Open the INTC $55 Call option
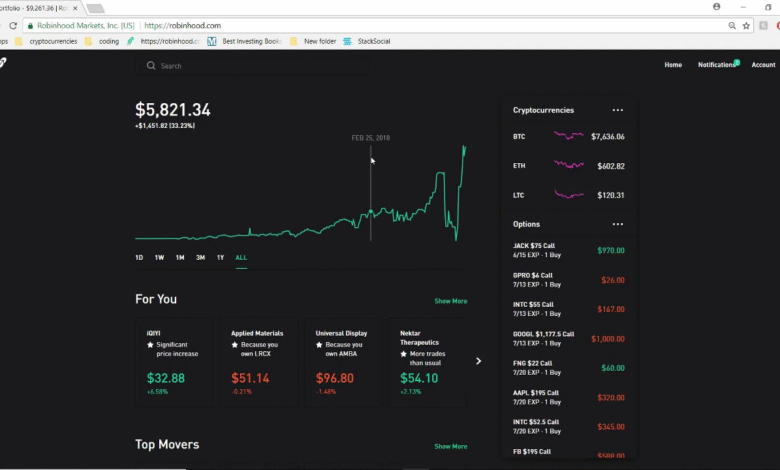 point(569,309)
